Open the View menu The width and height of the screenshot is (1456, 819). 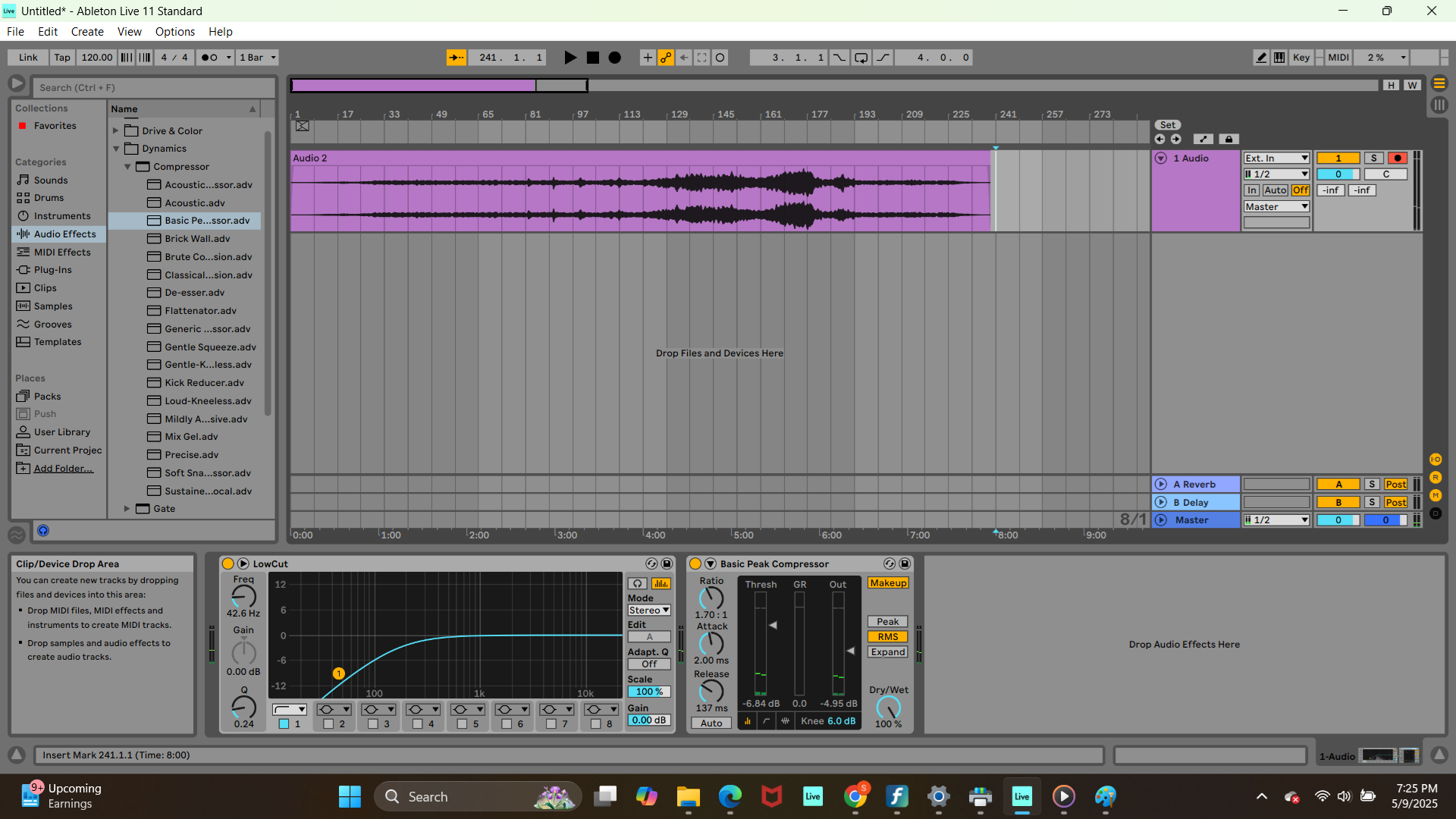130,32
